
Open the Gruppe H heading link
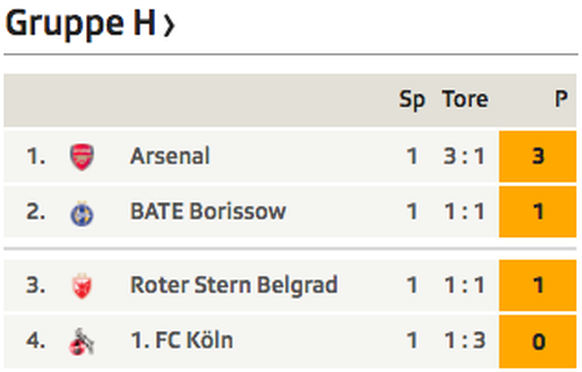81,24
